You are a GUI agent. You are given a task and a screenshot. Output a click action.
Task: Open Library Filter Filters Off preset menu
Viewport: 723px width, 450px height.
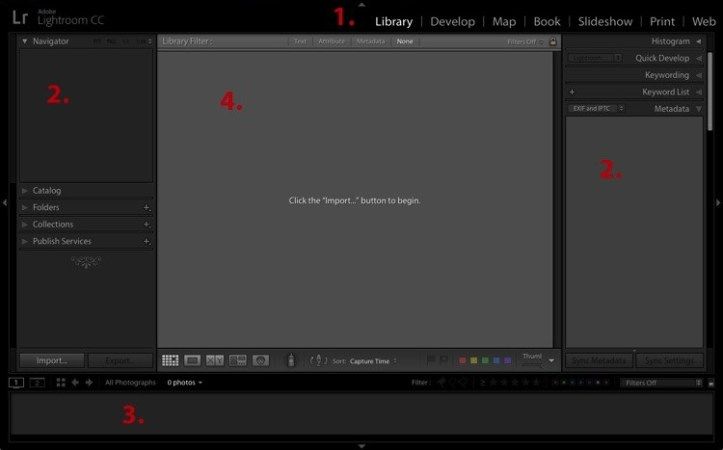click(525, 41)
